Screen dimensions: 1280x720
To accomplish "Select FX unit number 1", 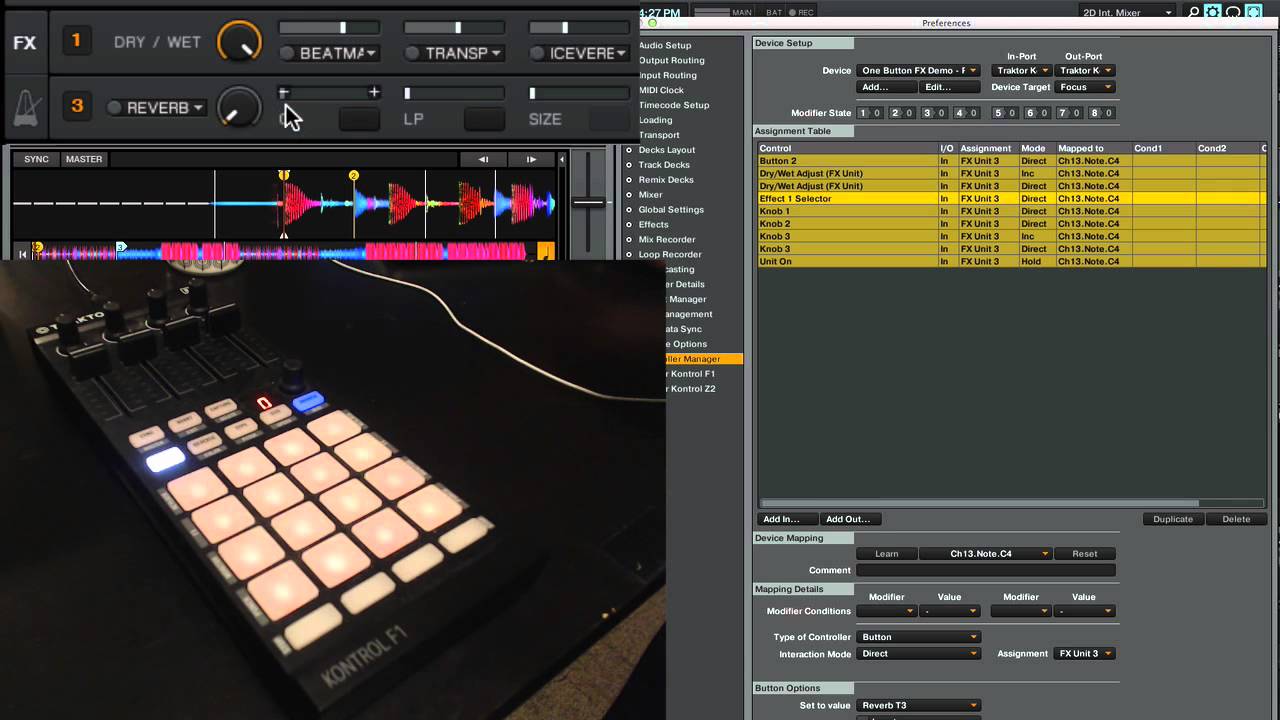I will 76,42.
